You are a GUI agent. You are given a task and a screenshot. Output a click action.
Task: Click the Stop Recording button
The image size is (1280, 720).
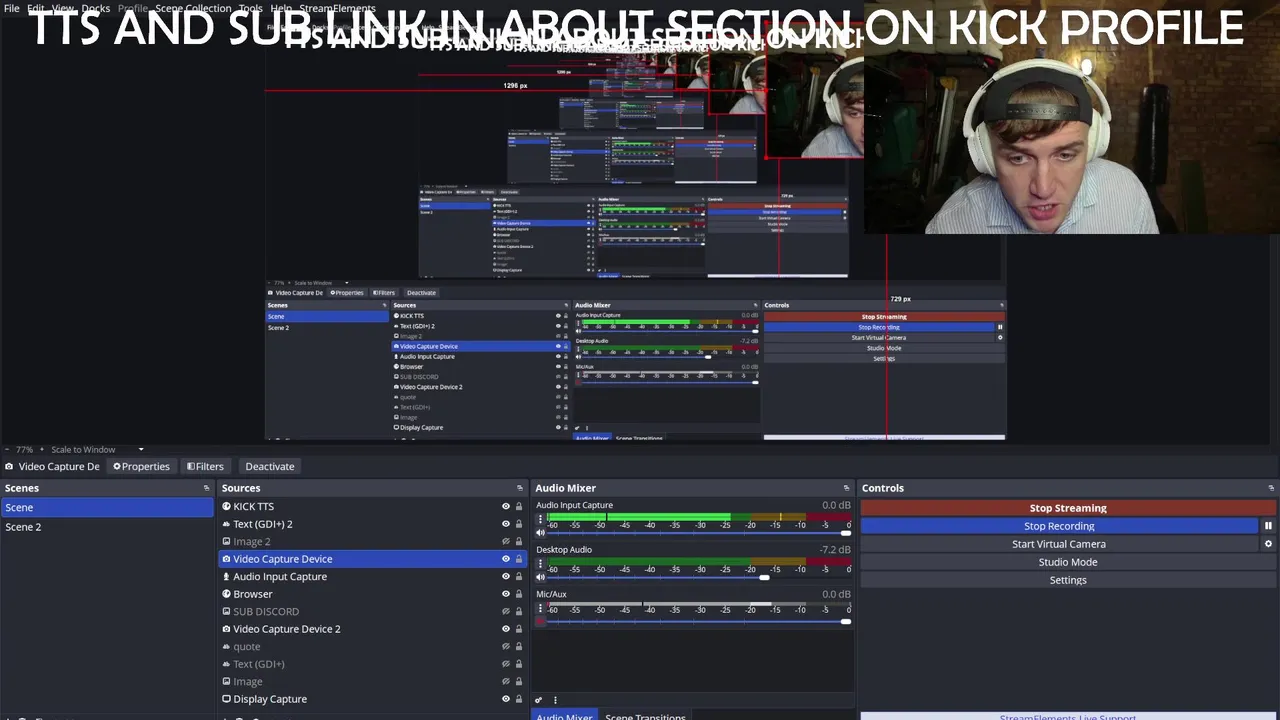coord(1059,526)
